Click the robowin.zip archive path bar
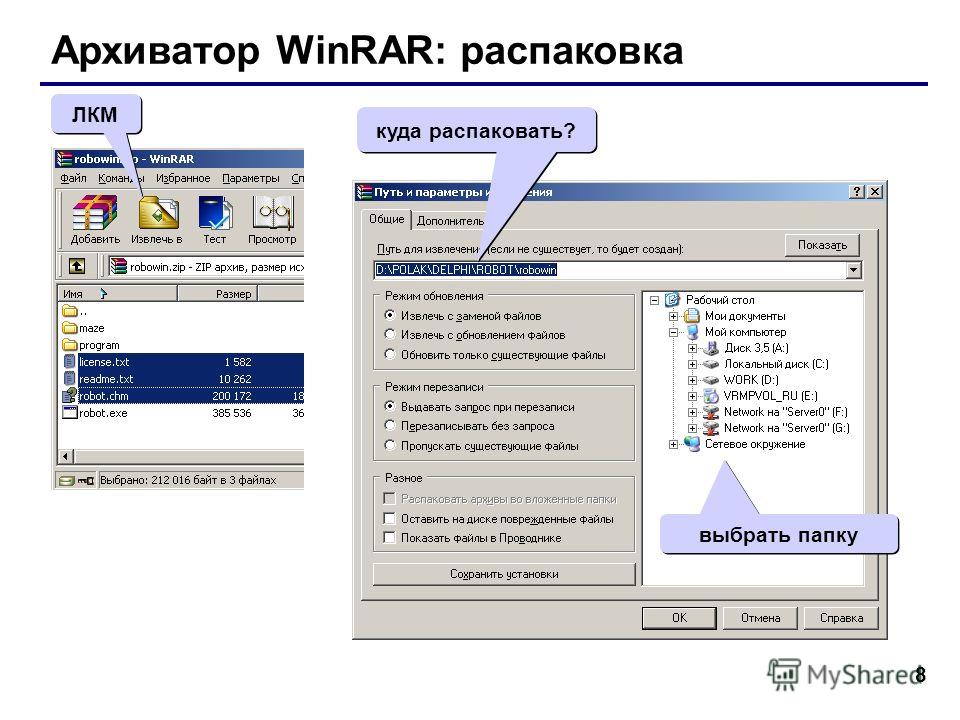 click(x=205, y=267)
